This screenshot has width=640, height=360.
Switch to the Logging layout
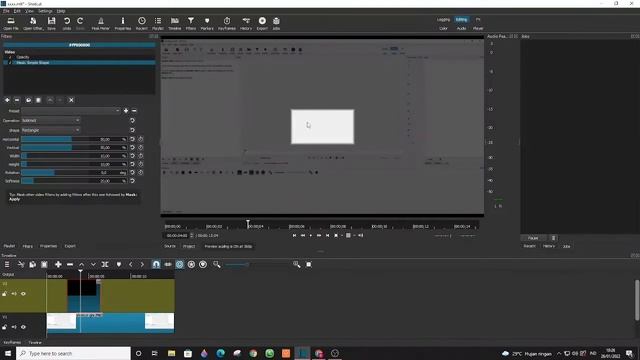[x=443, y=20]
